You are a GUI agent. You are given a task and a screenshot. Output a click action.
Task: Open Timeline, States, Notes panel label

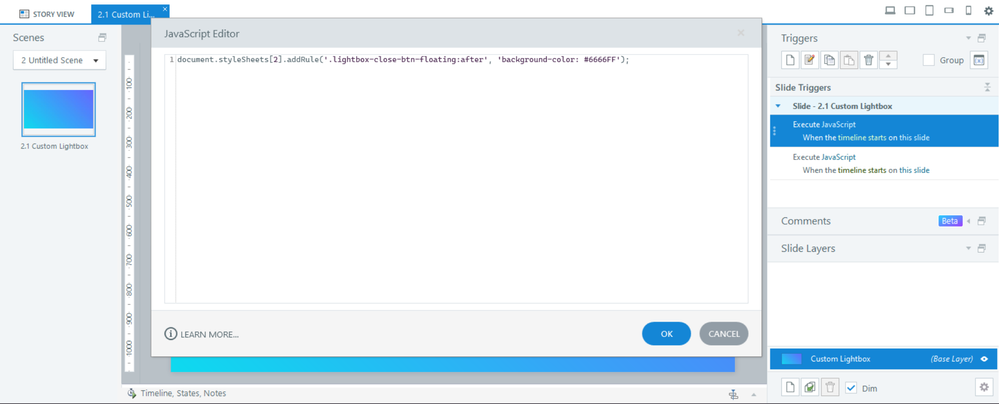(183, 393)
